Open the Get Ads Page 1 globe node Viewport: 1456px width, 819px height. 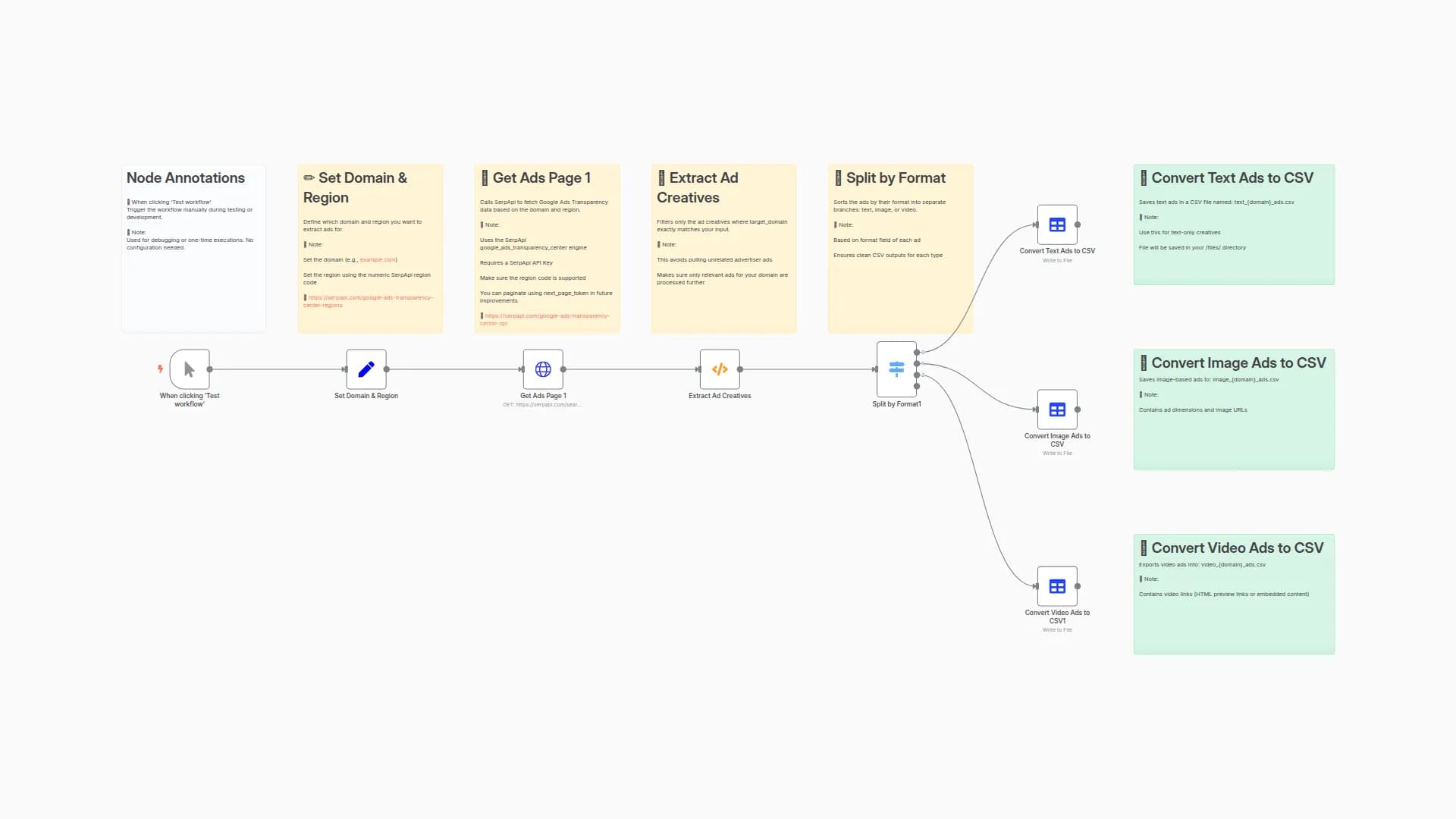pos(543,369)
